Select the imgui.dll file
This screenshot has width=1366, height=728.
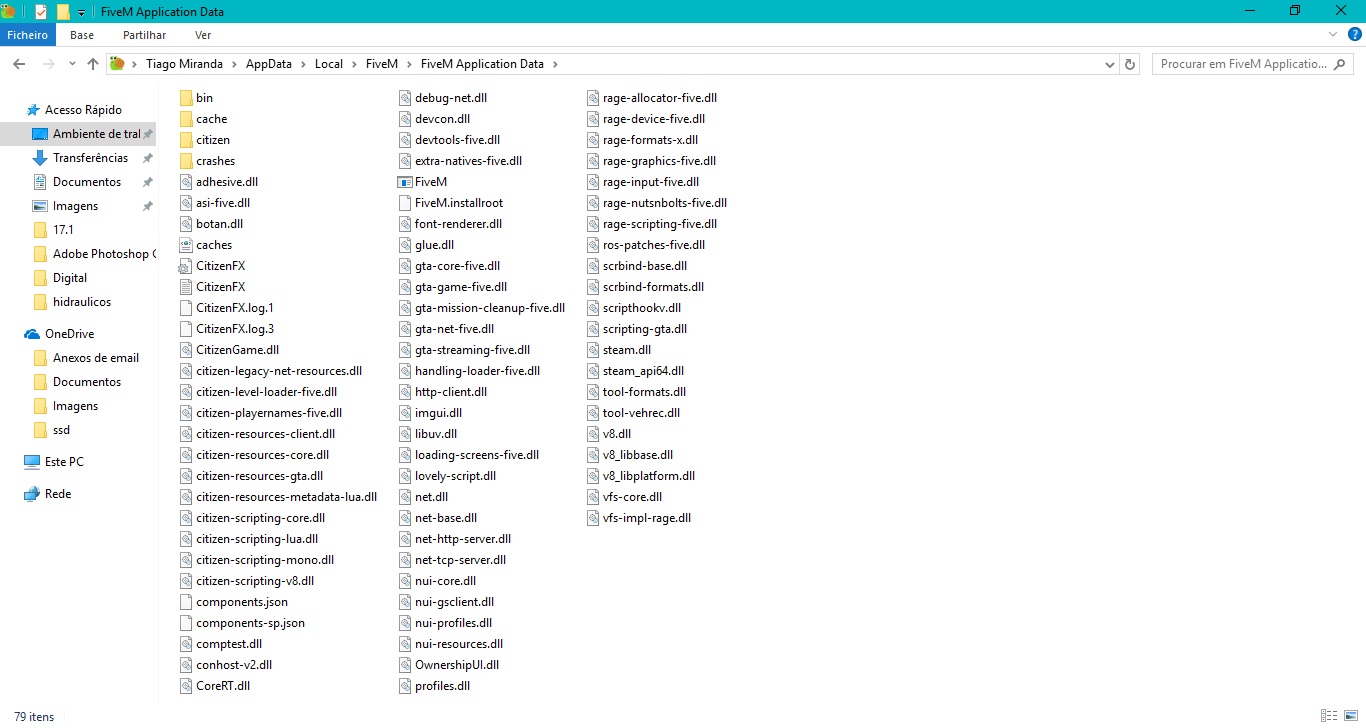point(431,413)
